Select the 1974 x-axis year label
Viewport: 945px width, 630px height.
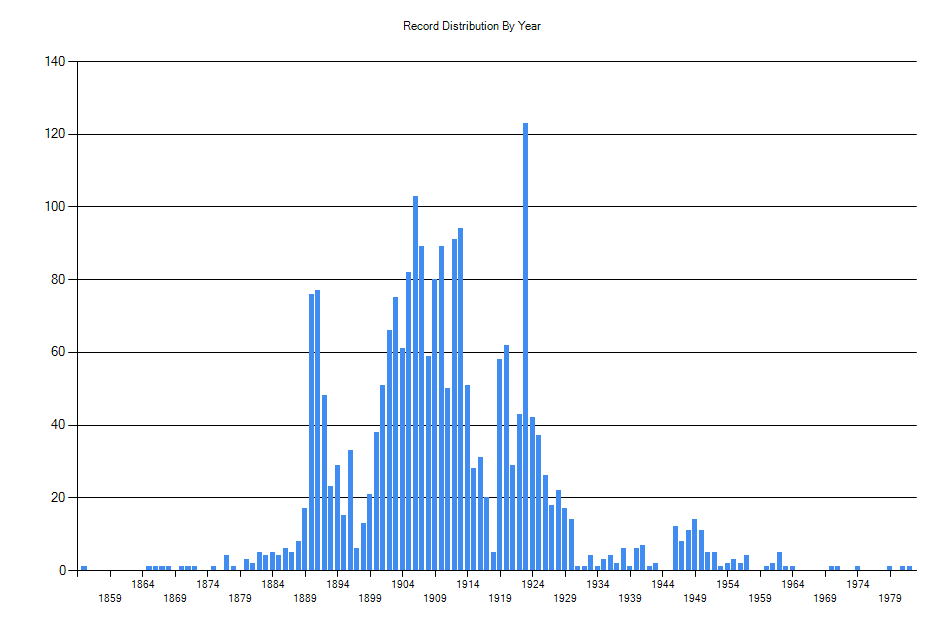click(858, 584)
